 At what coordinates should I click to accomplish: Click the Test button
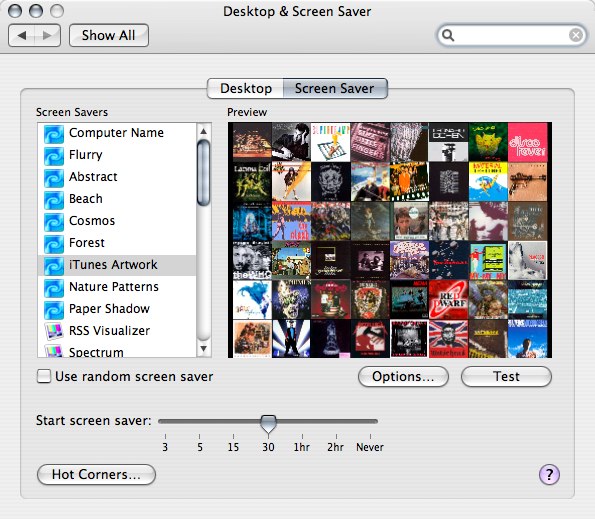[506, 376]
